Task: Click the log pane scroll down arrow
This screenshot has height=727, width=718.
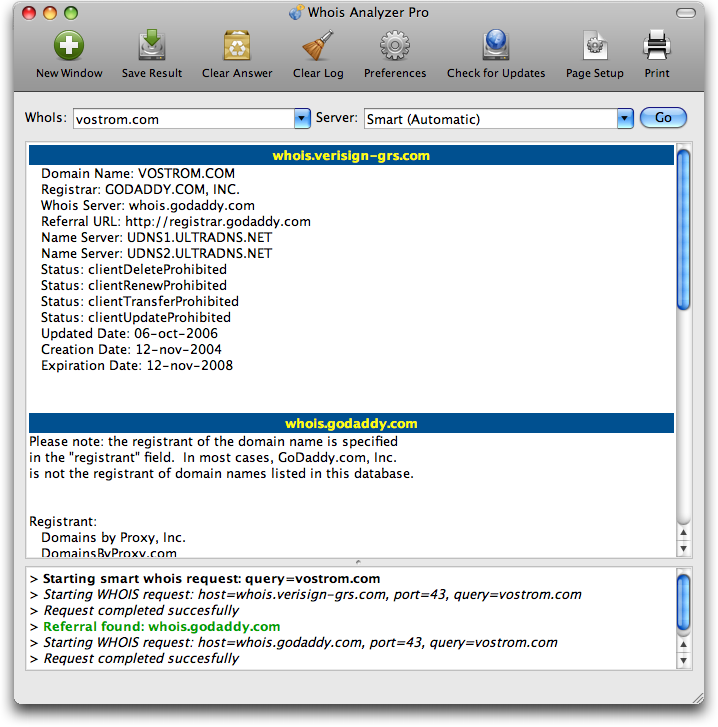Action: click(683, 661)
